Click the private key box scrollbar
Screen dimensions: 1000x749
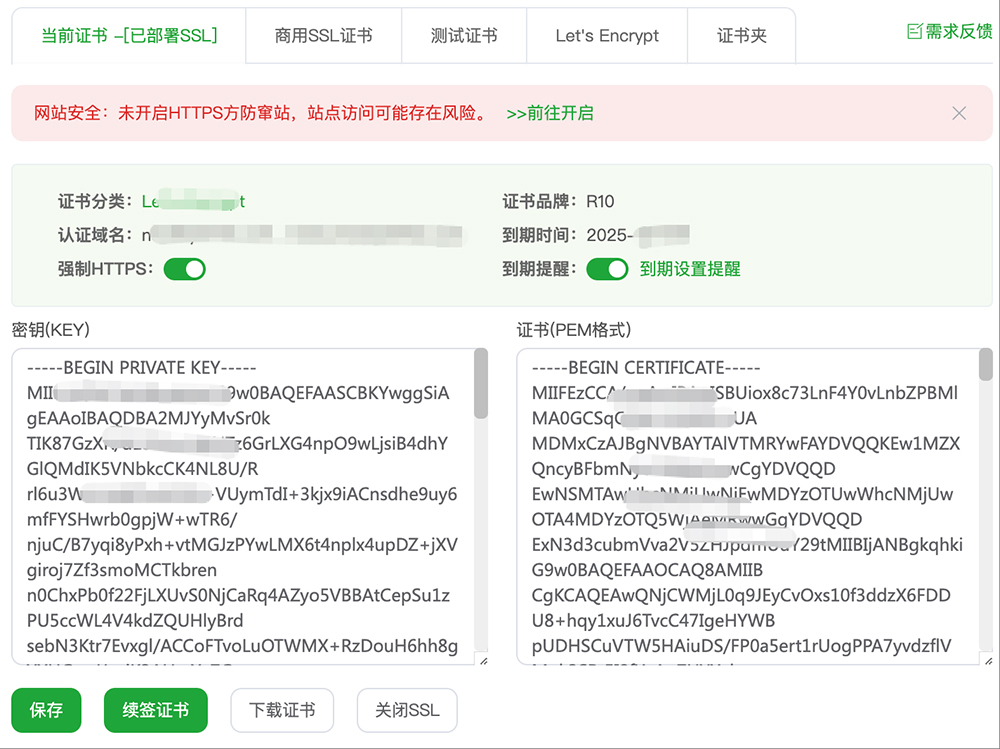(x=481, y=384)
